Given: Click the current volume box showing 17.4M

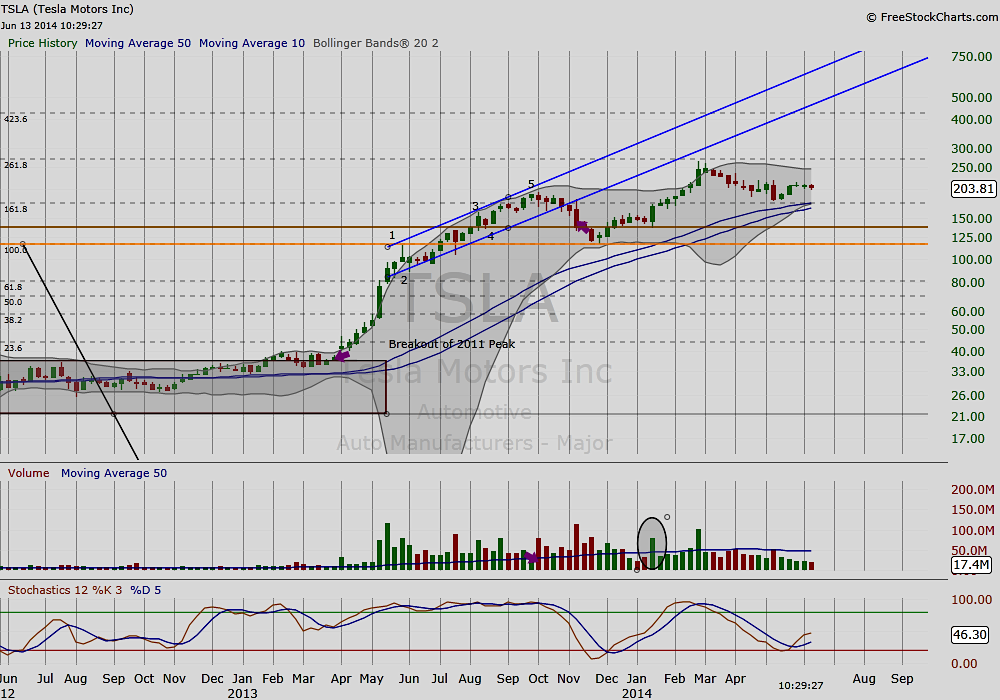Looking at the screenshot, I should pos(971,565).
